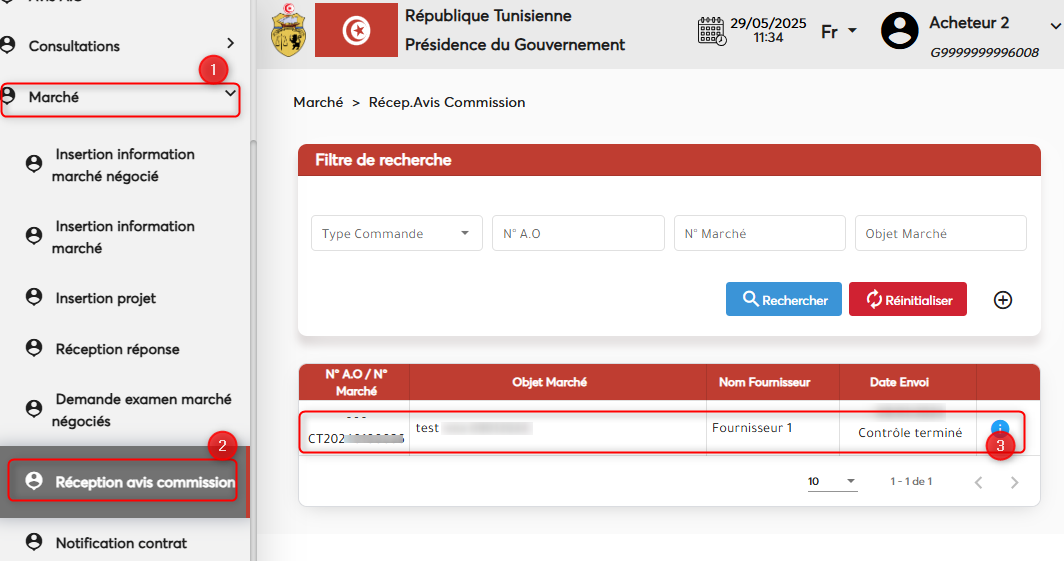Open the Type Commande dropdown
This screenshot has width=1064, height=561.
(396, 233)
